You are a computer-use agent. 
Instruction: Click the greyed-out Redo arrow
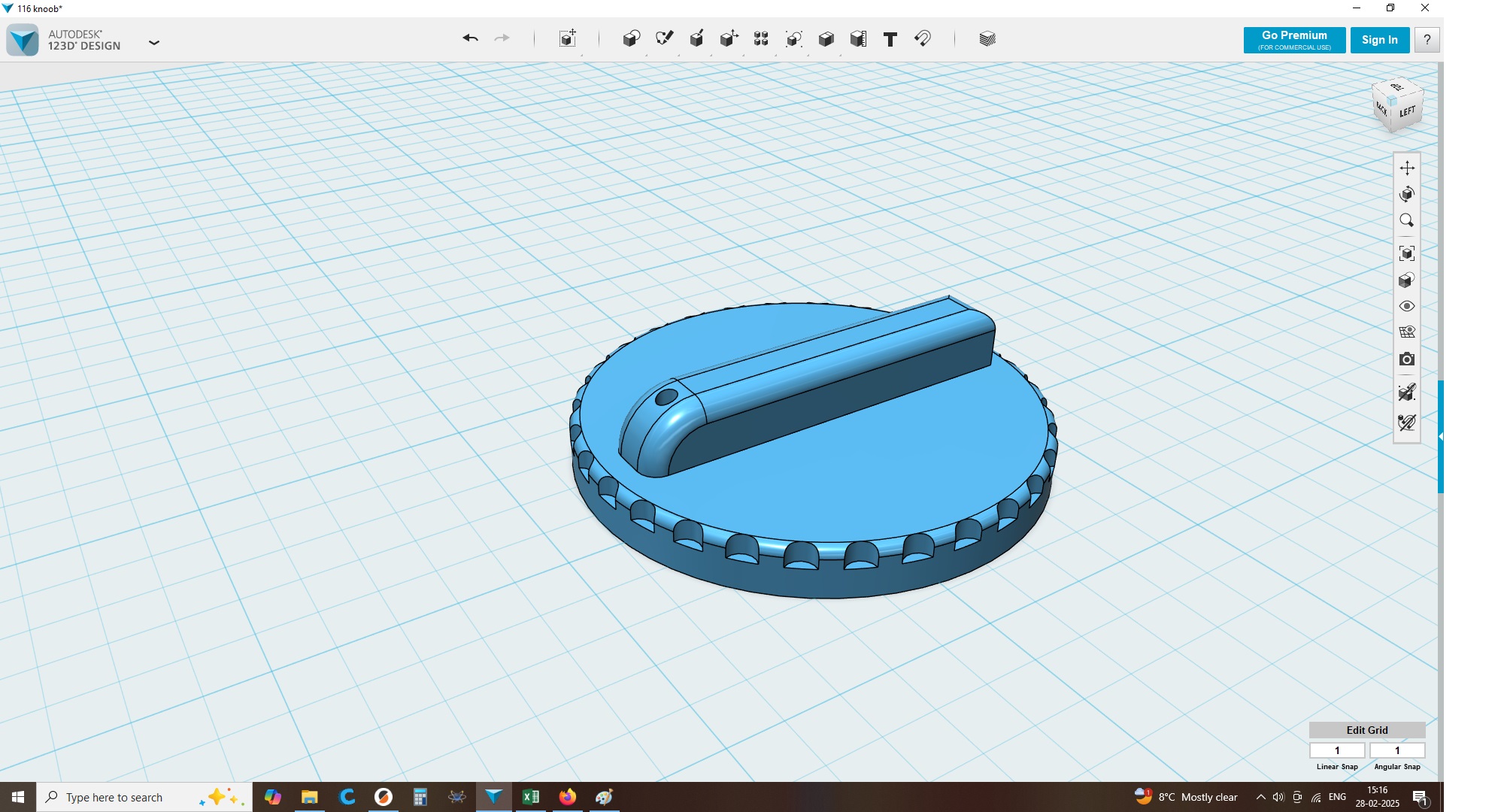tap(502, 38)
